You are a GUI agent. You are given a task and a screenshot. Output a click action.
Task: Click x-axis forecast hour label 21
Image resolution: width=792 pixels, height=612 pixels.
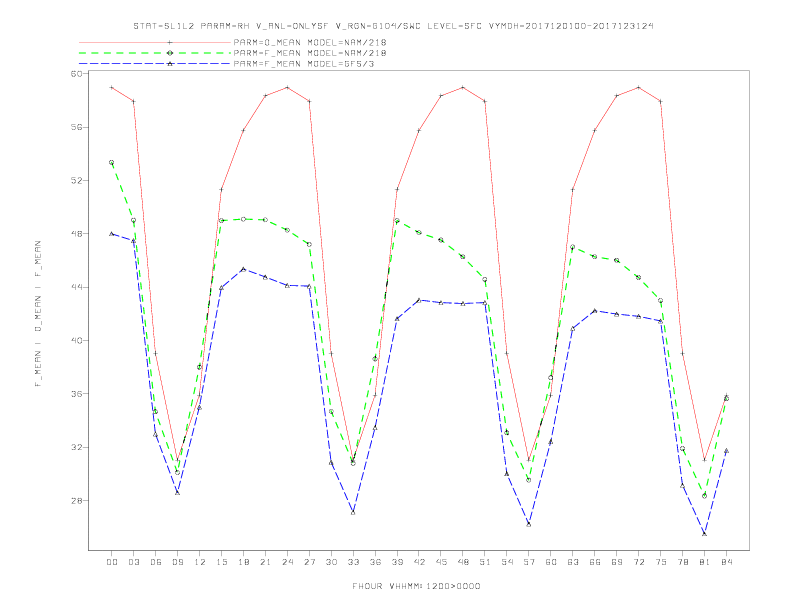pyautogui.click(x=265, y=562)
